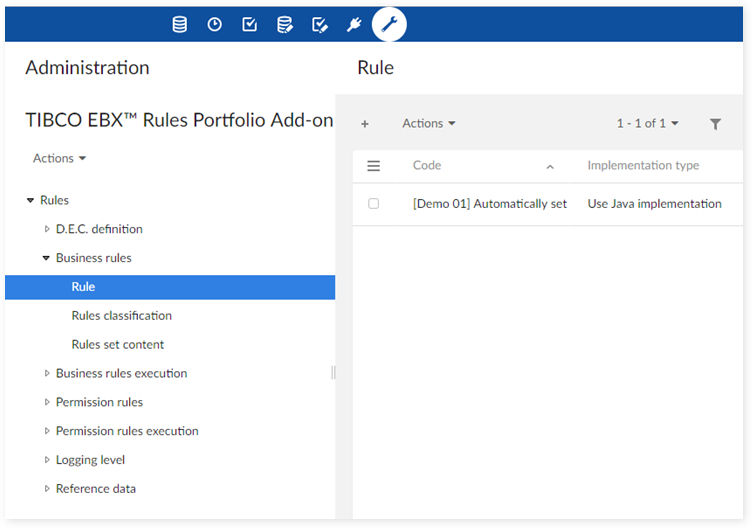Click the TIBCO EBX Rules Portfolio Add-on title

pyautogui.click(x=179, y=120)
